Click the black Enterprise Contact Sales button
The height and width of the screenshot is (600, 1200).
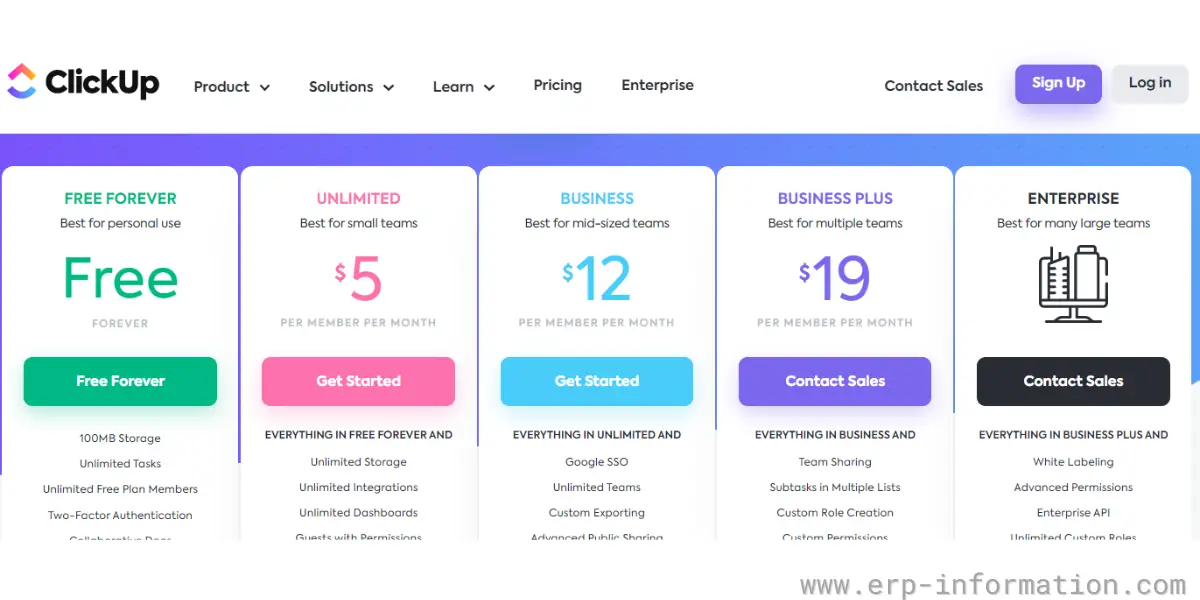point(1073,381)
